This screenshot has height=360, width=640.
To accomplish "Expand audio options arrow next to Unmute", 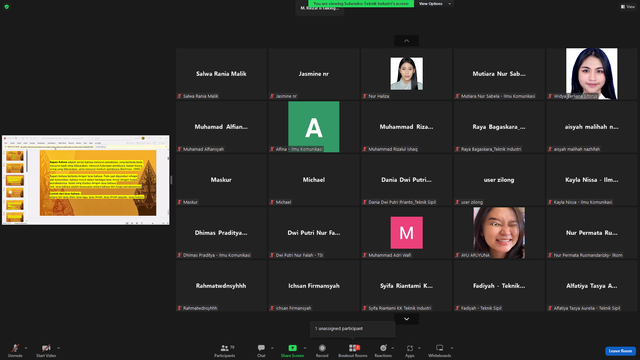I will 26,348.
